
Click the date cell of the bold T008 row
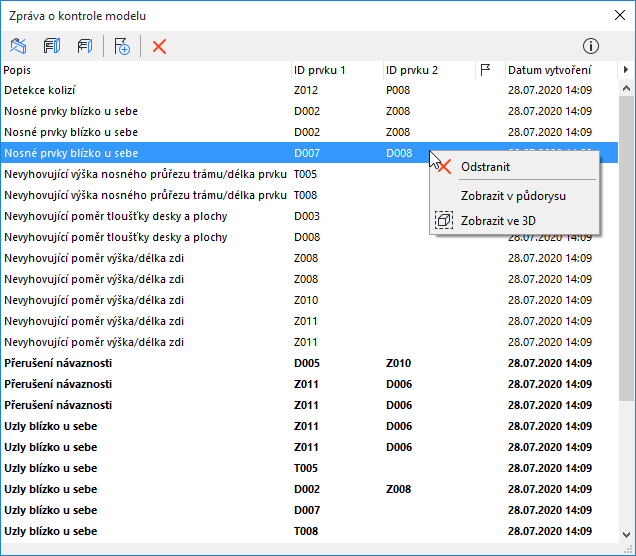550,531
